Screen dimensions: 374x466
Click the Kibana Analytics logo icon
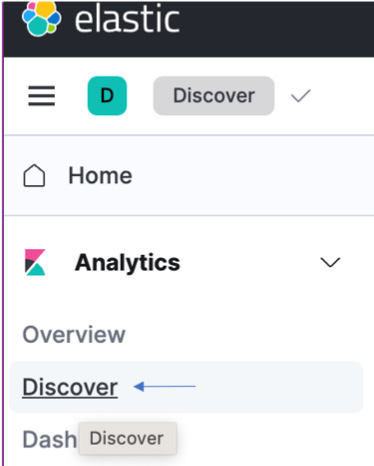click(x=35, y=262)
